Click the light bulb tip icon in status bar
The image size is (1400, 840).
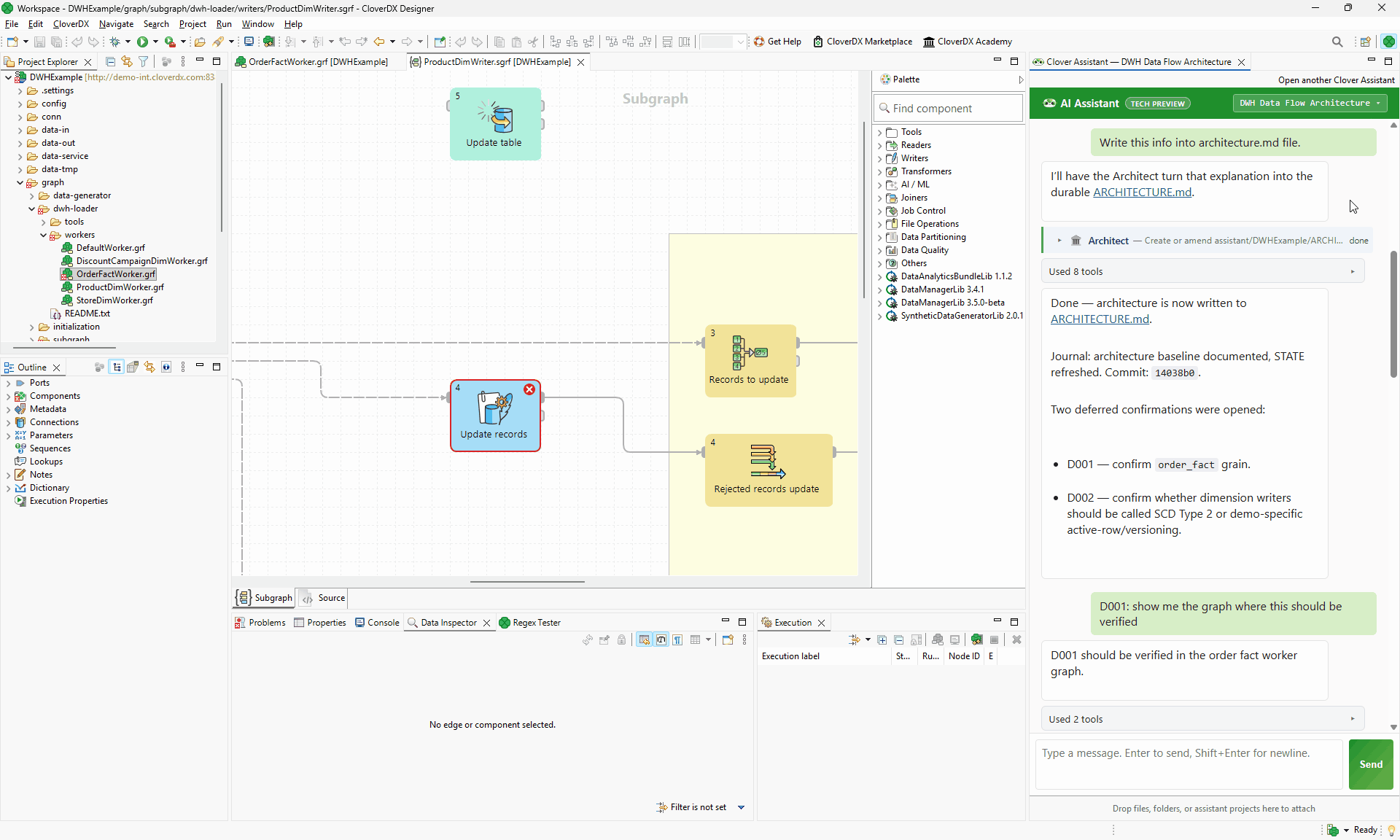tap(1391, 830)
